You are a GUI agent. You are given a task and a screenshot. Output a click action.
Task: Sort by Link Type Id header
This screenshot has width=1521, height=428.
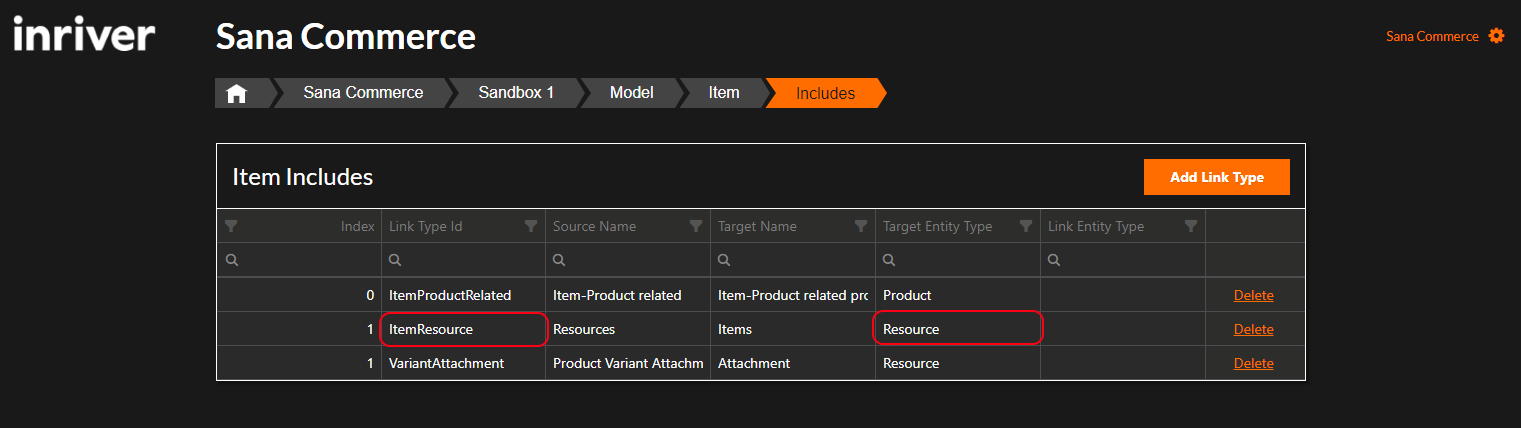426,226
